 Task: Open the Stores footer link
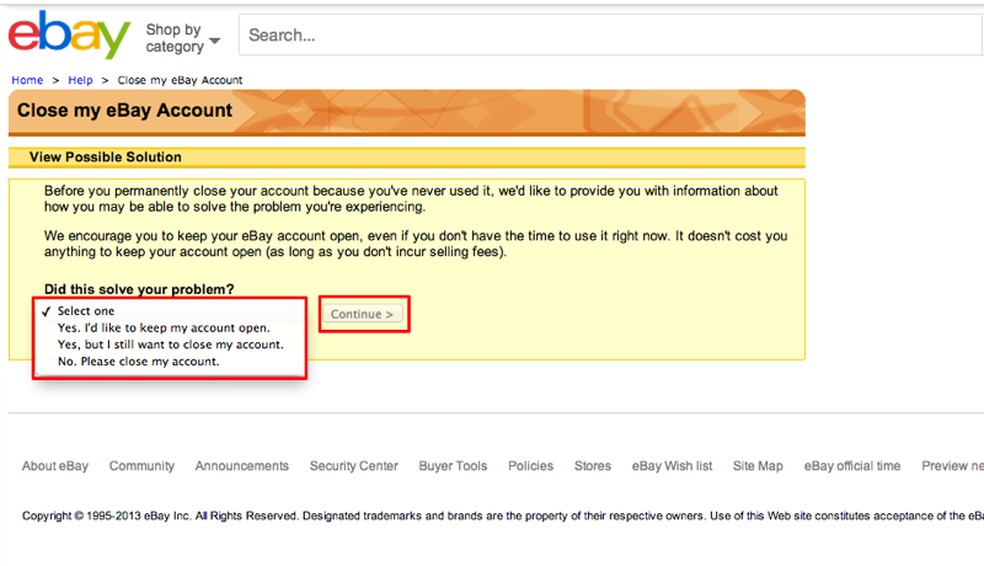point(593,466)
